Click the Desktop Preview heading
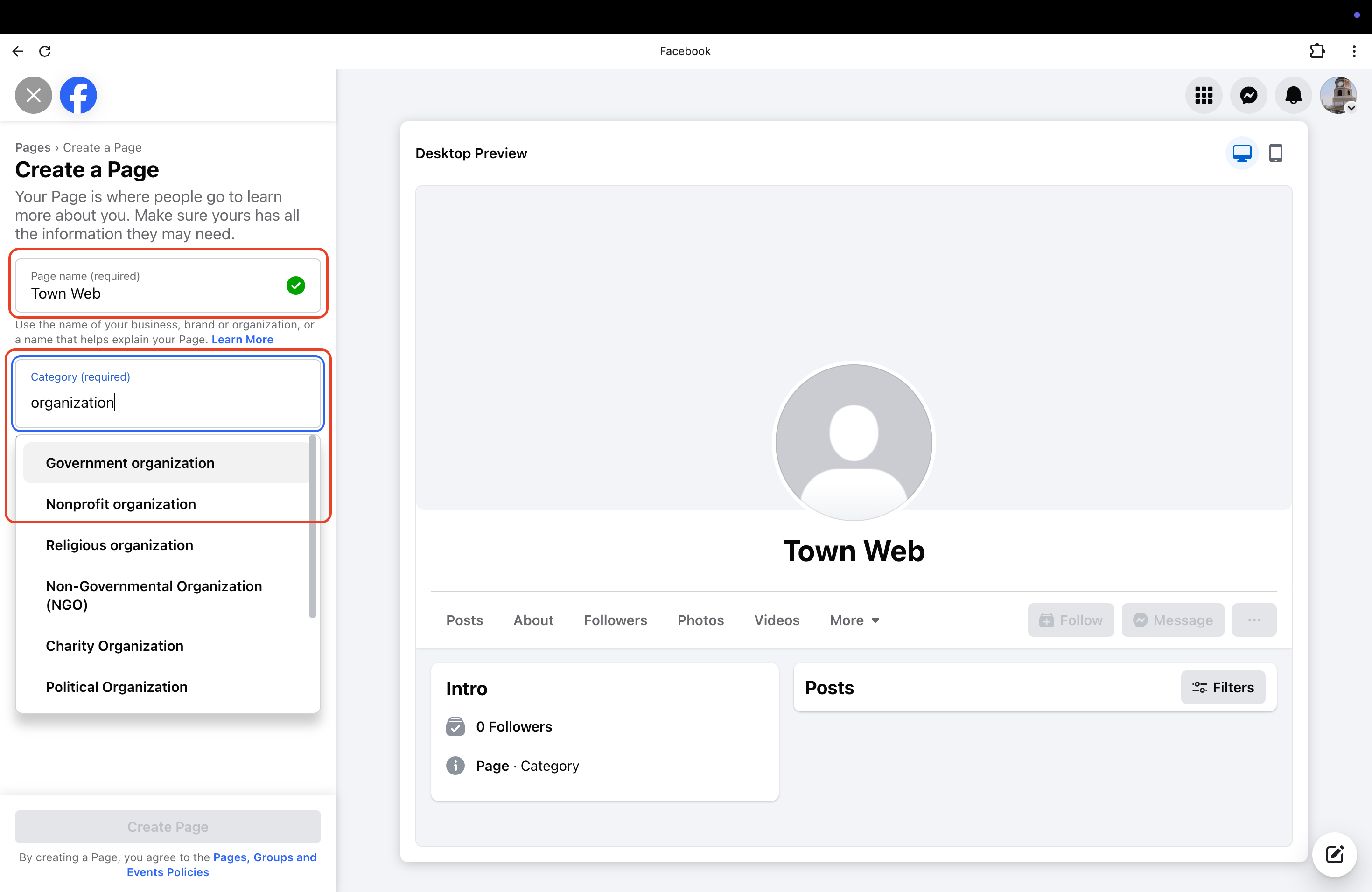This screenshot has width=1372, height=892. coord(471,153)
